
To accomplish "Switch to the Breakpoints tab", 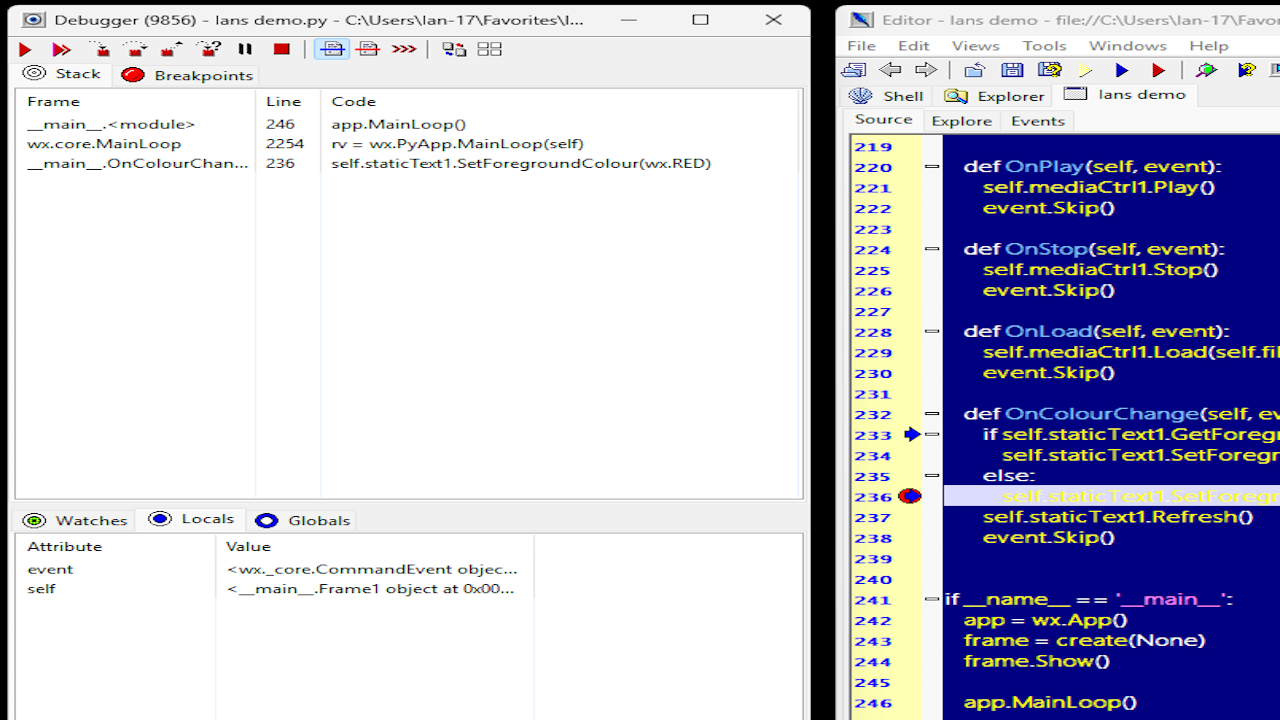I will [188, 75].
